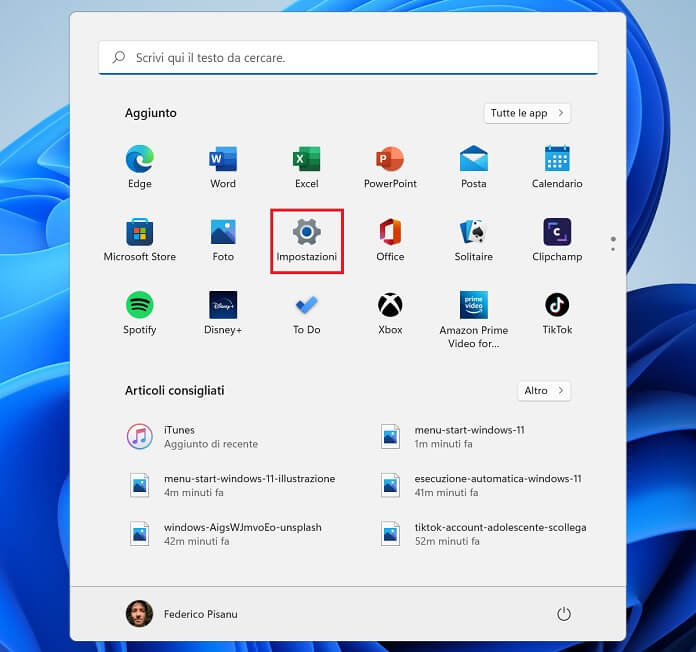
Task: Open the Excel app
Action: [306, 167]
